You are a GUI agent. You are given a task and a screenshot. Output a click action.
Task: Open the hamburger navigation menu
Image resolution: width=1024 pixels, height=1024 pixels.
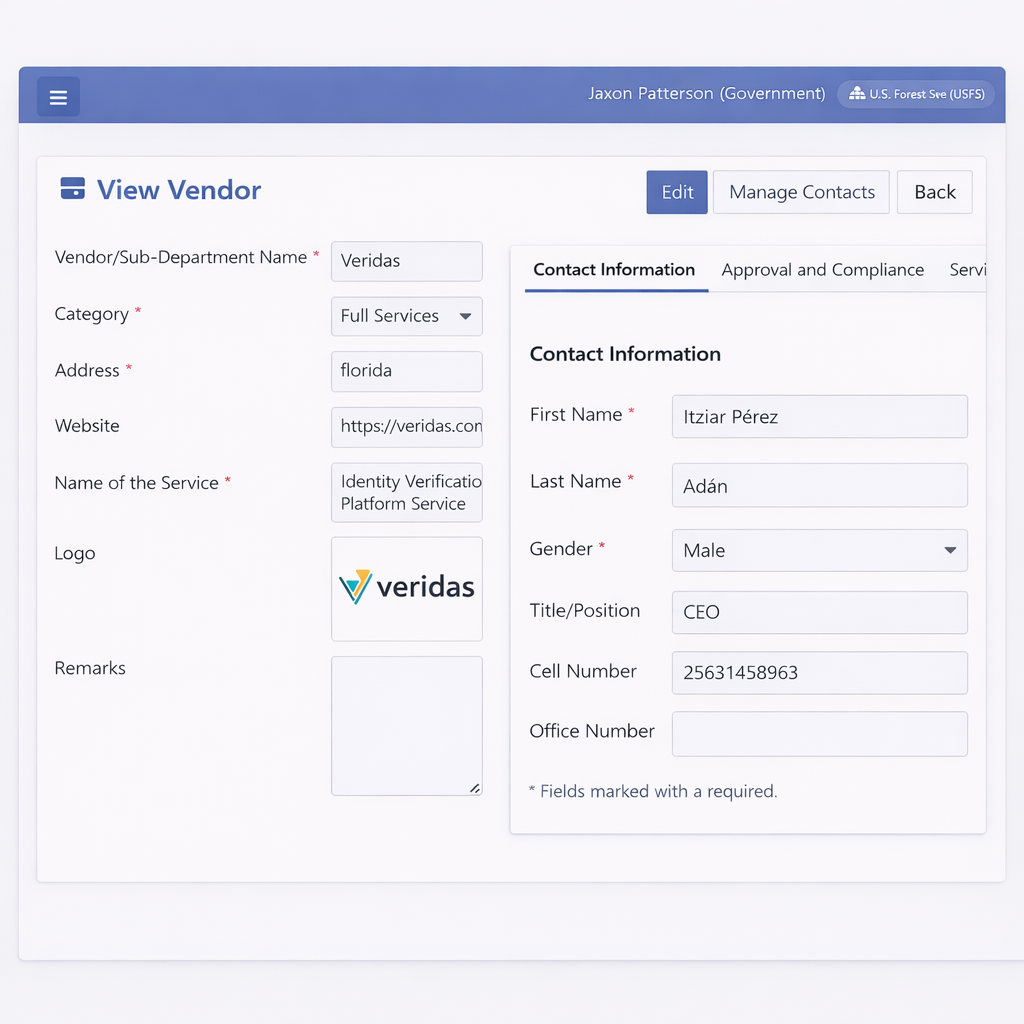pyautogui.click(x=58, y=97)
